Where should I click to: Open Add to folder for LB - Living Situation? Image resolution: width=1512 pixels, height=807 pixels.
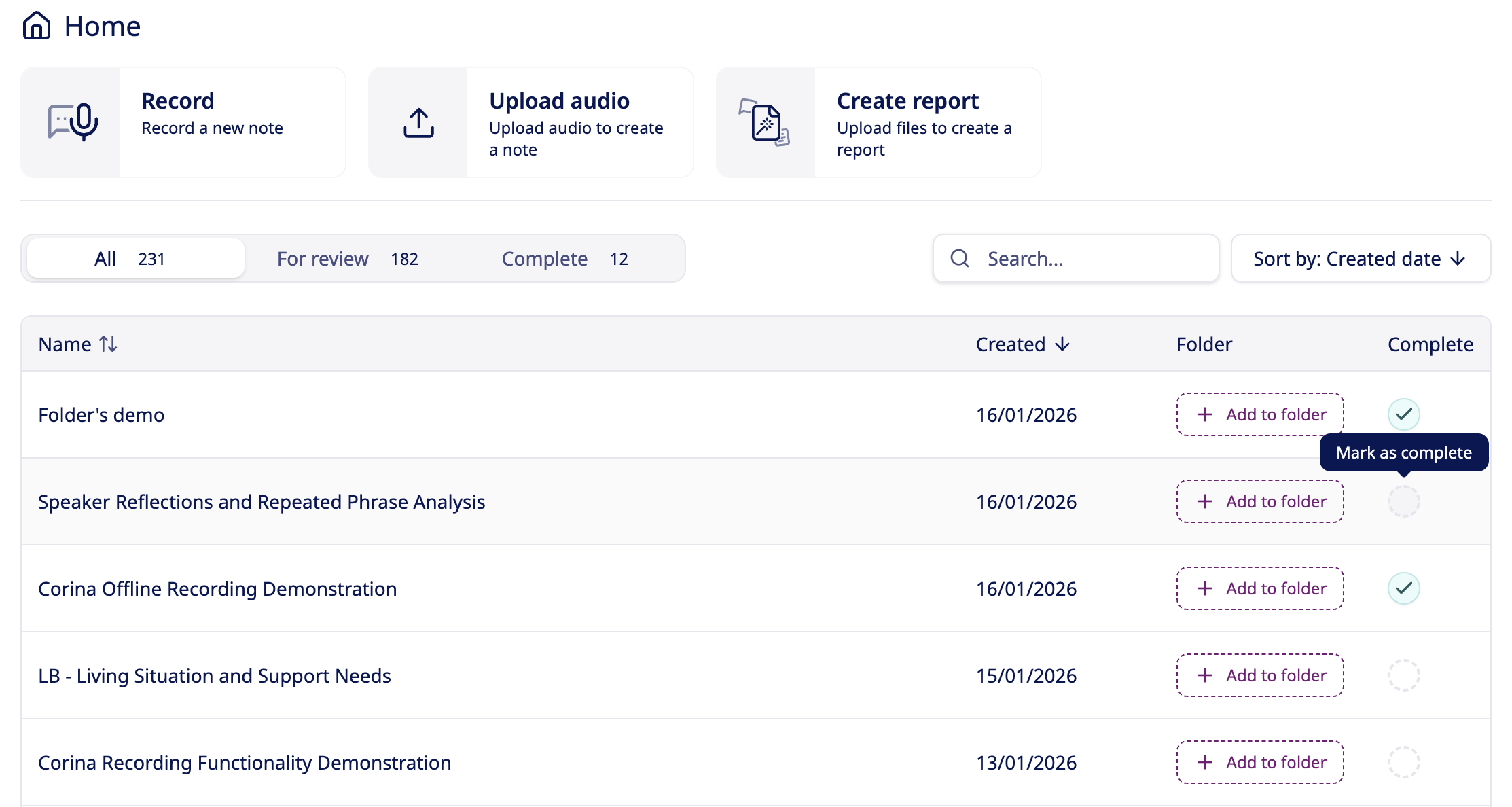tap(1260, 675)
